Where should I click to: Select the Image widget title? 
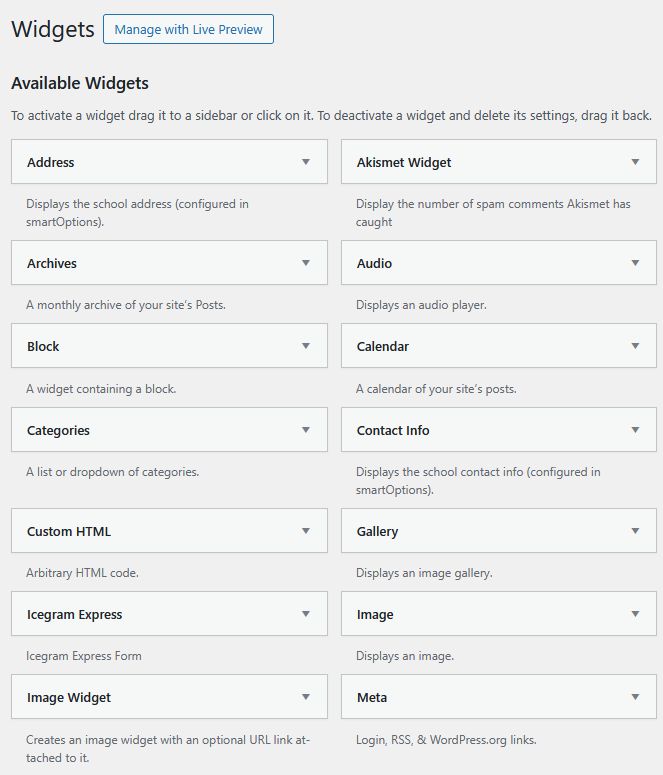[375, 615]
